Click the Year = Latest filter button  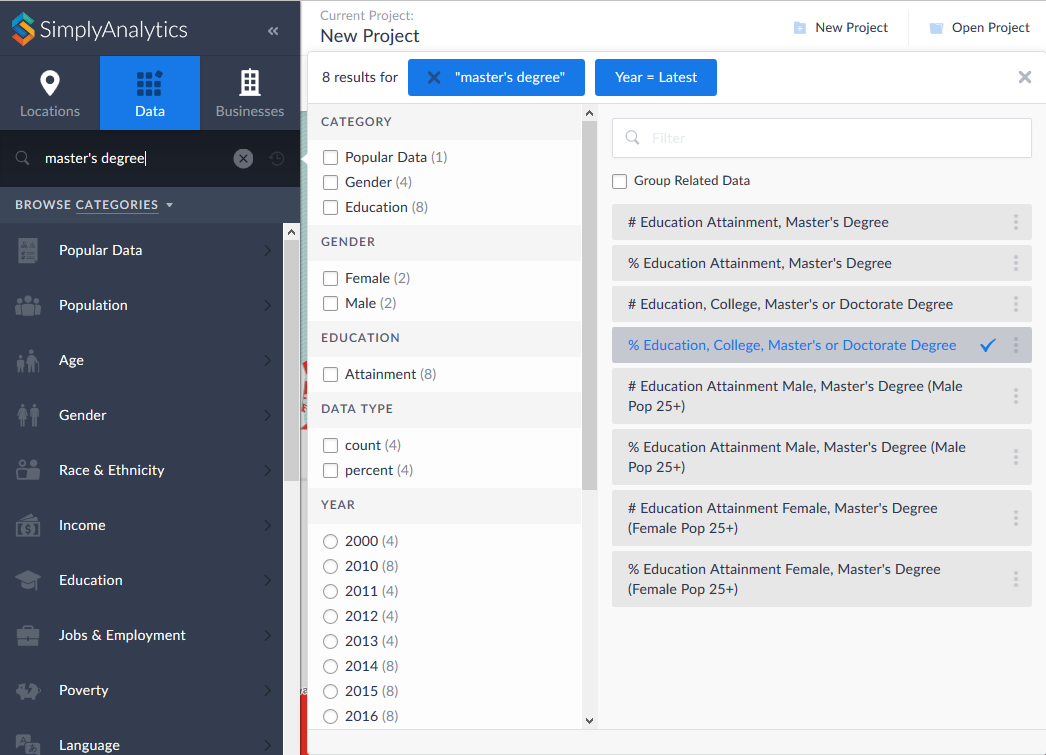click(656, 77)
